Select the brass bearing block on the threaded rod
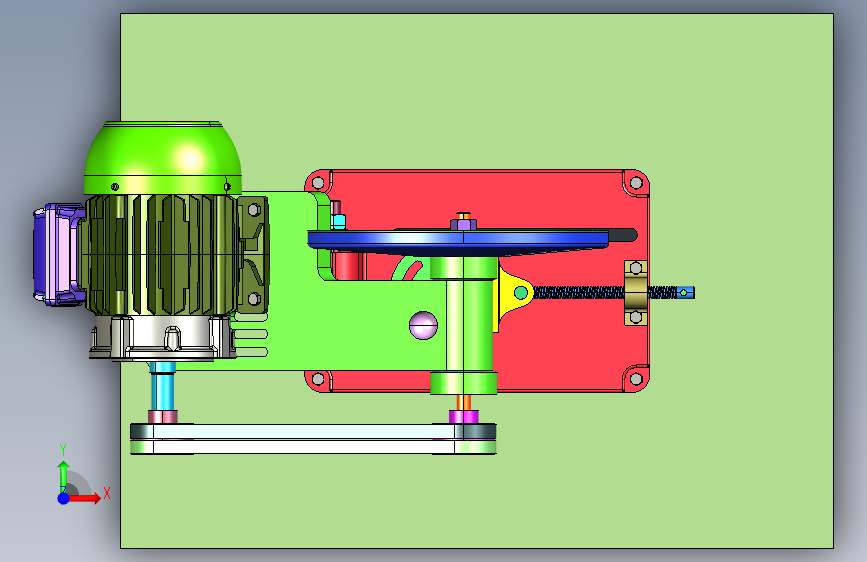Viewport: 867px width, 562px height. [636, 293]
